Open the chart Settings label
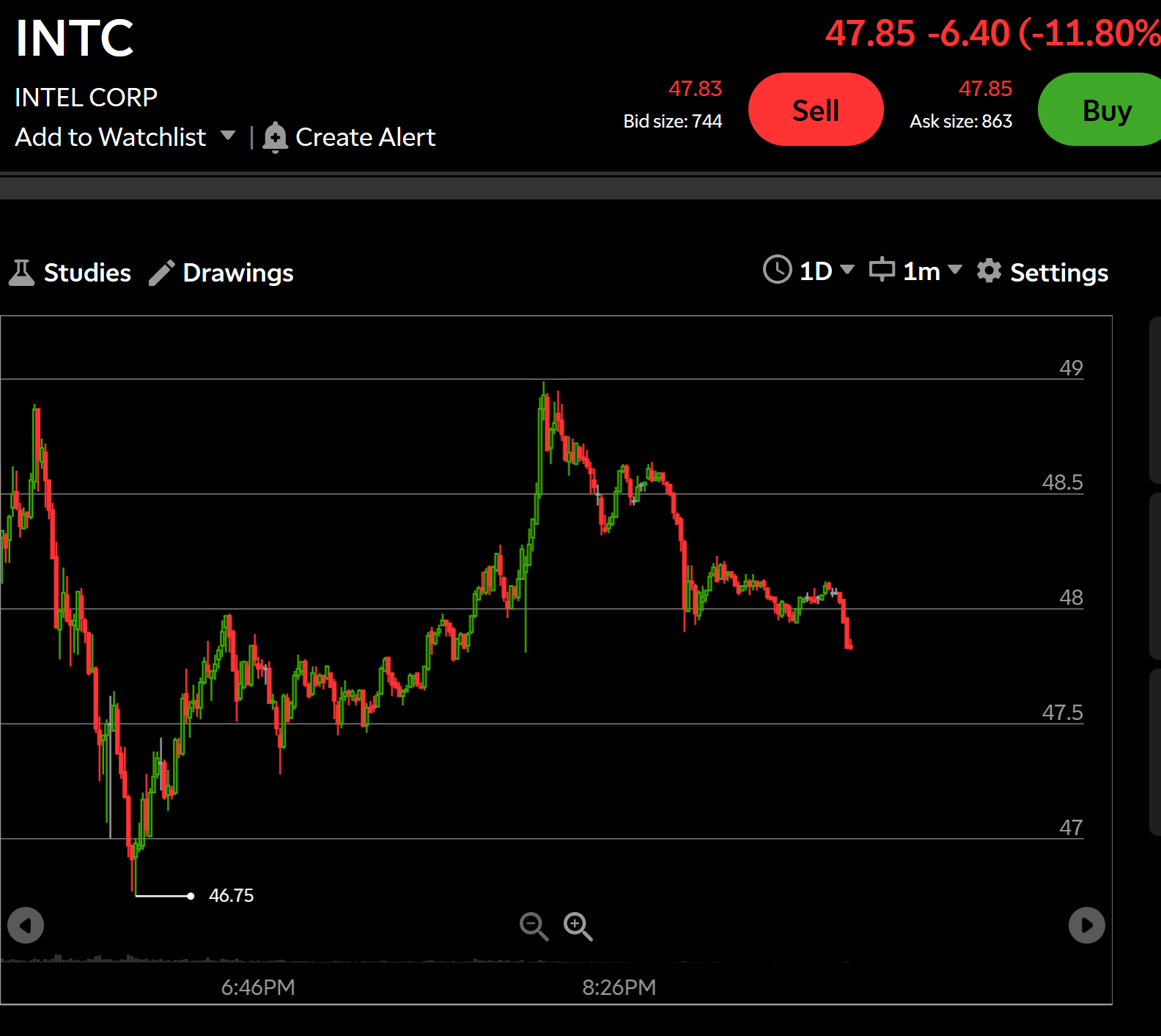 pyautogui.click(x=1059, y=273)
